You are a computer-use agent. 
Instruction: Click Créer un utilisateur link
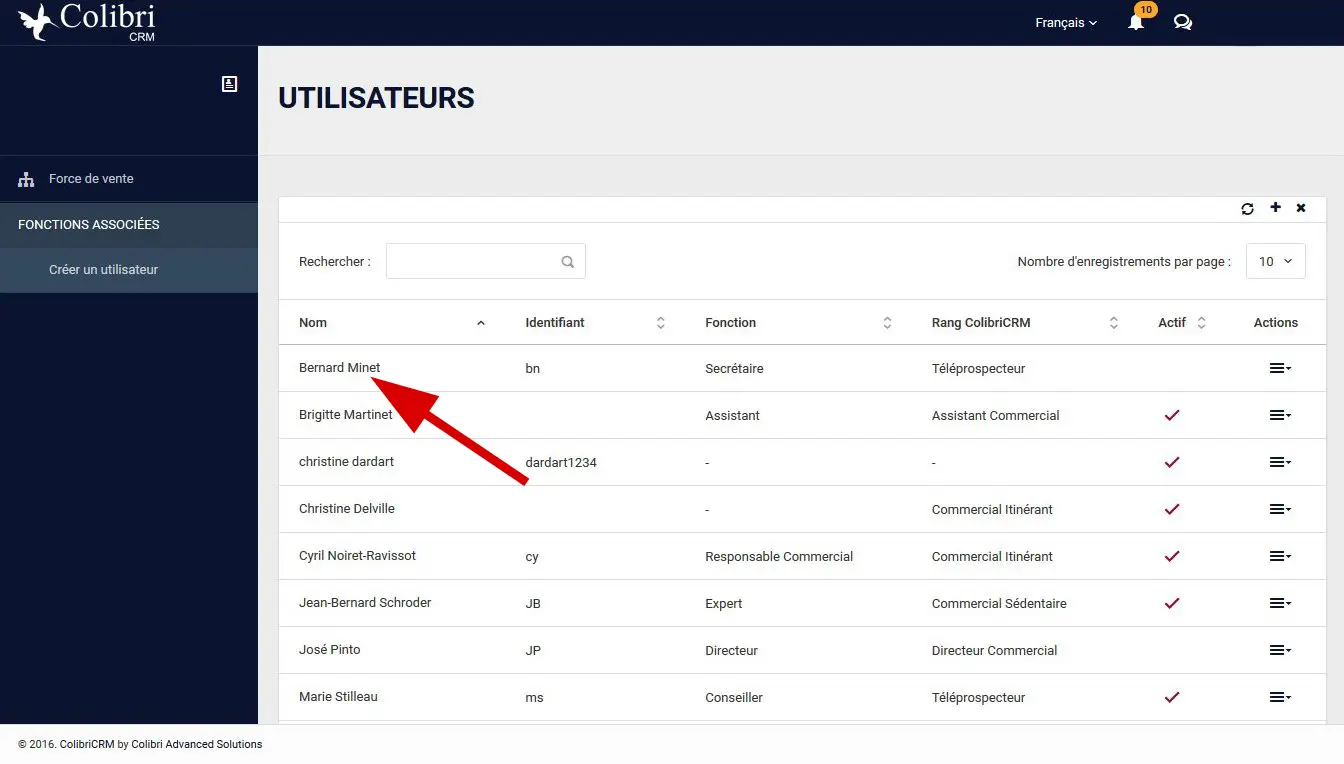[x=104, y=270]
